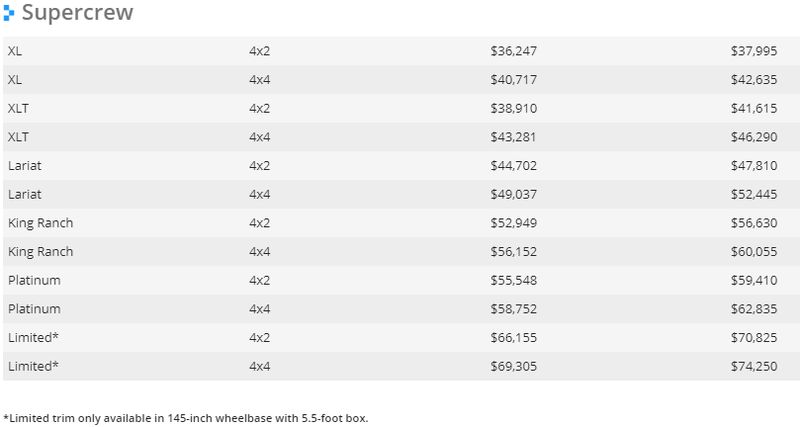Select the $52,445 Lariat 4x4 price
800x427 pixels.
754,194
